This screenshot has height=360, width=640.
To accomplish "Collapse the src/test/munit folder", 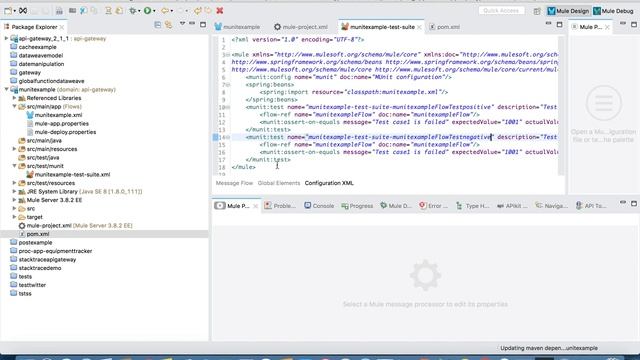I will [14, 166].
